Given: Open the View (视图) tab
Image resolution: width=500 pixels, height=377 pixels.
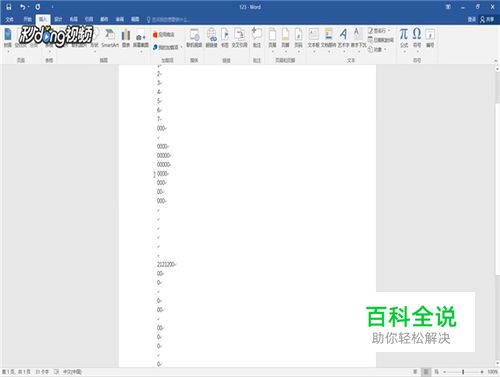Looking at the screenshot, I should (135, 19).
